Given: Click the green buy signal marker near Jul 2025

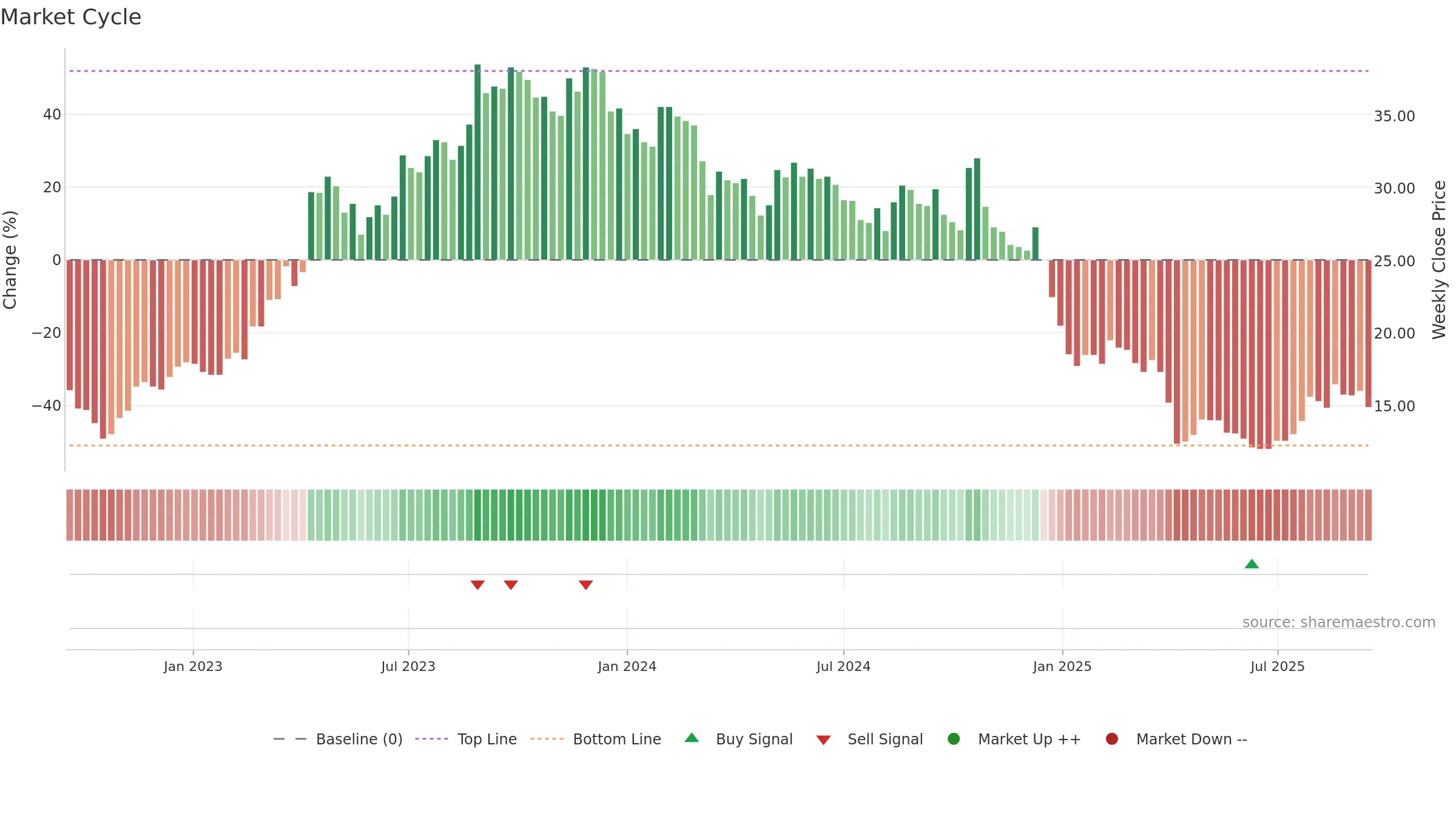Looking at the screenshot, I should (x=1252, y=564).
